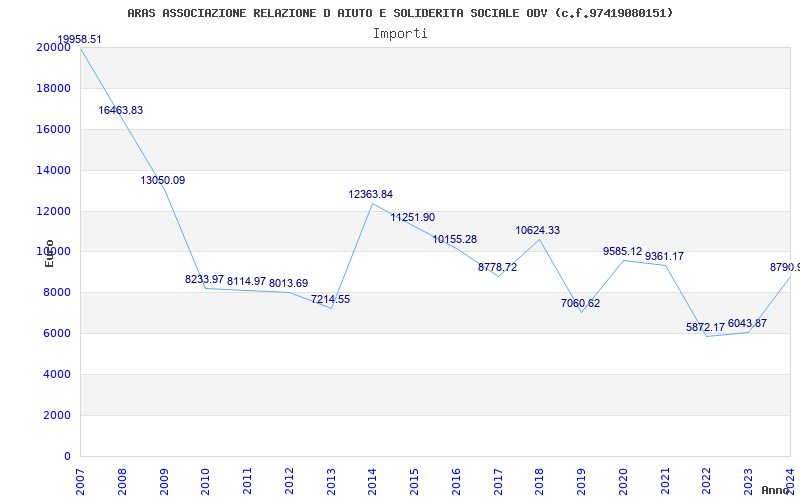Select the 8114.97 data label
The image size is (800, 500).
(246, 281)
